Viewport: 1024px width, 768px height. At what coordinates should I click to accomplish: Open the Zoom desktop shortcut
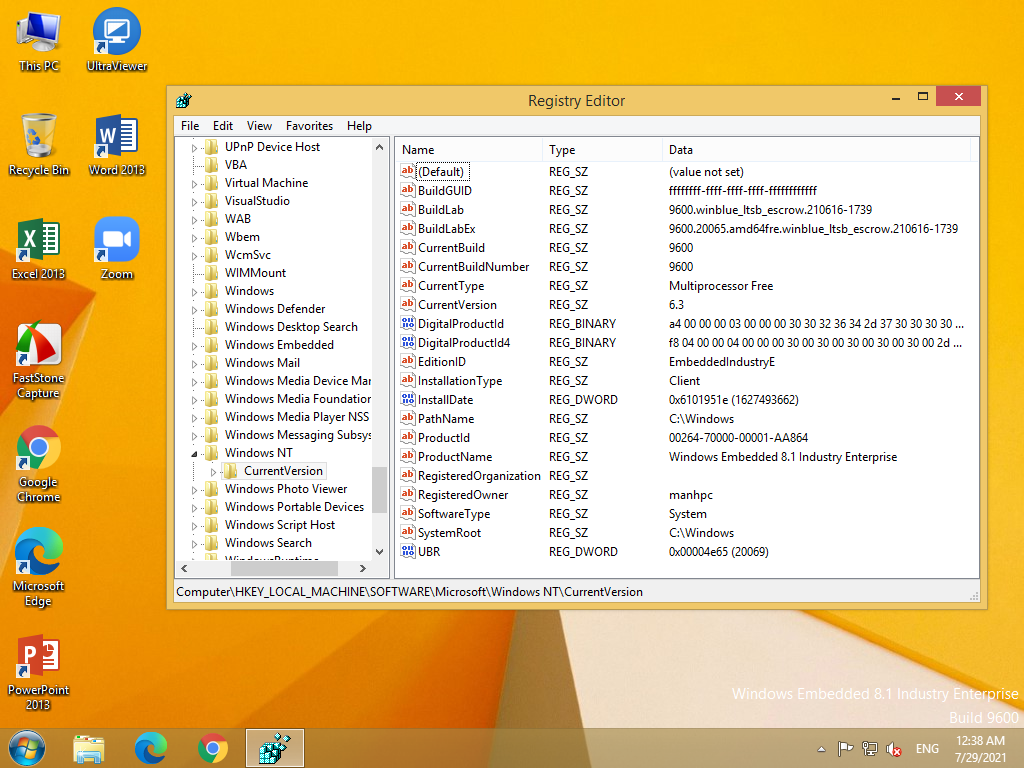(x=117, y=241)
